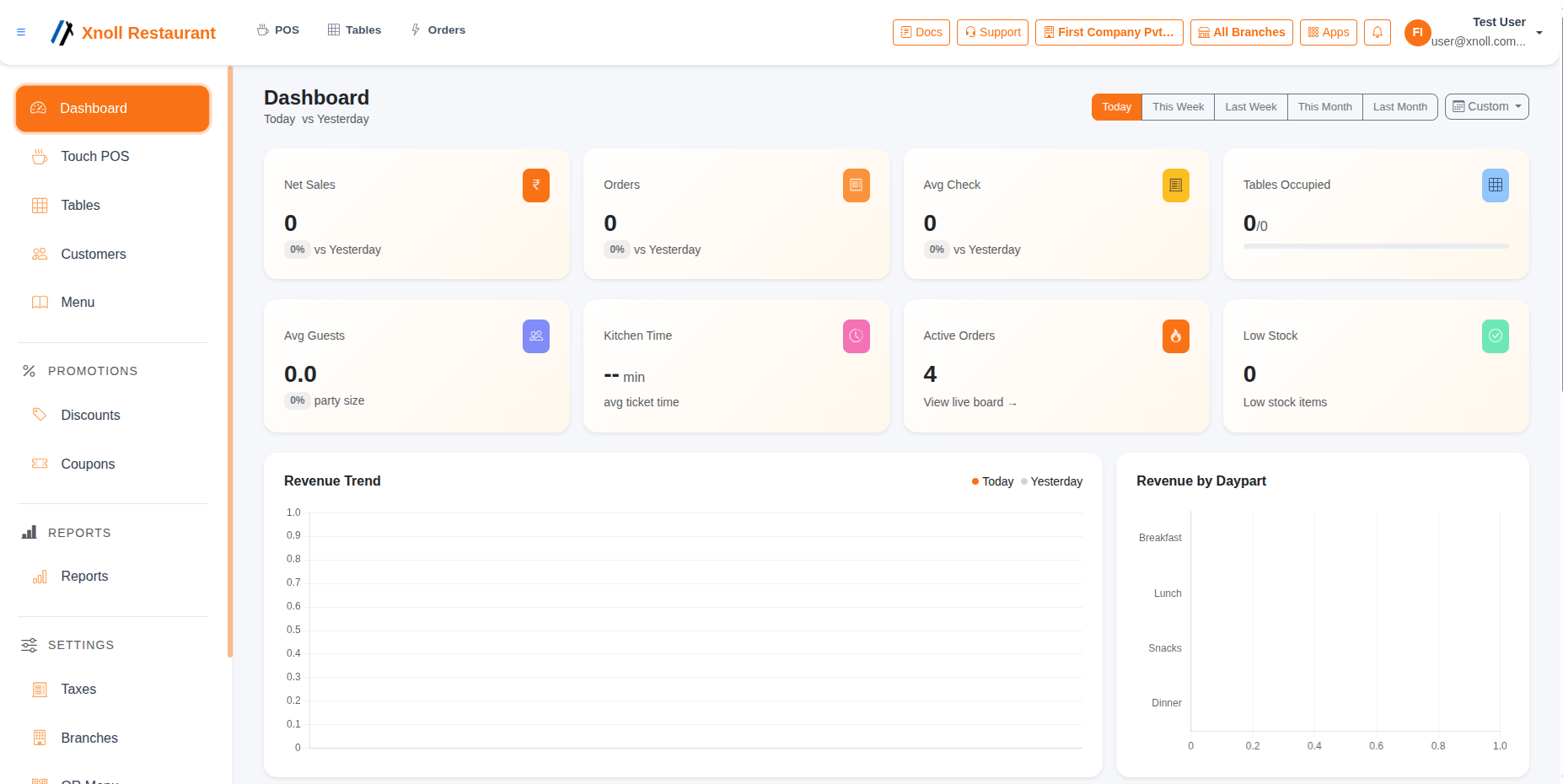Viewport: 1563px width, 784px height.
Task: Open Reports in the sidebar
Action: click(x=112, y=577)
